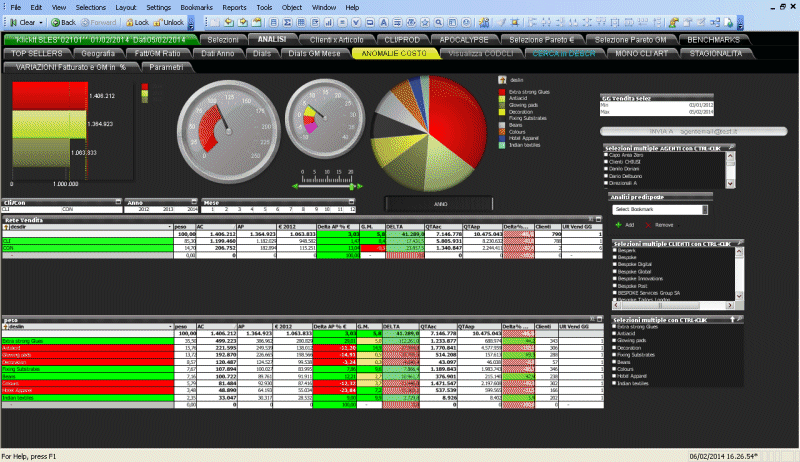Expand navigation toolbar overflow chevron

(x=191, y=22)
